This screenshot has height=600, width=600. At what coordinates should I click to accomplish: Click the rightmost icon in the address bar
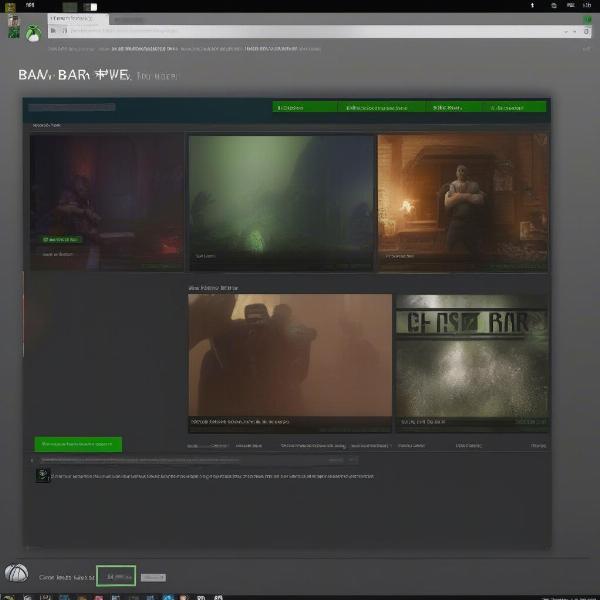[586, 31]
